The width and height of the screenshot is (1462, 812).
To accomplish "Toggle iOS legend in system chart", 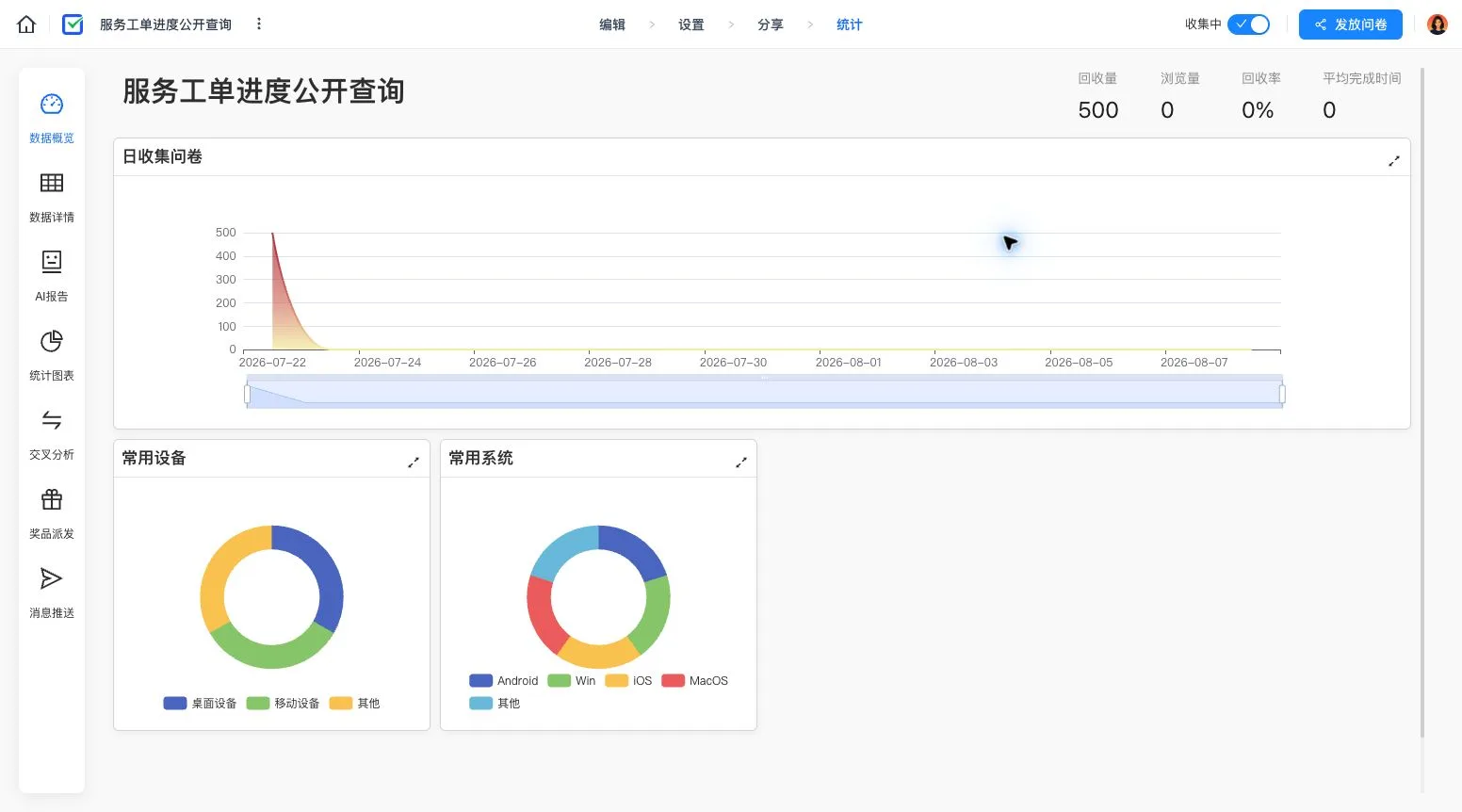I will coord(628,681).
